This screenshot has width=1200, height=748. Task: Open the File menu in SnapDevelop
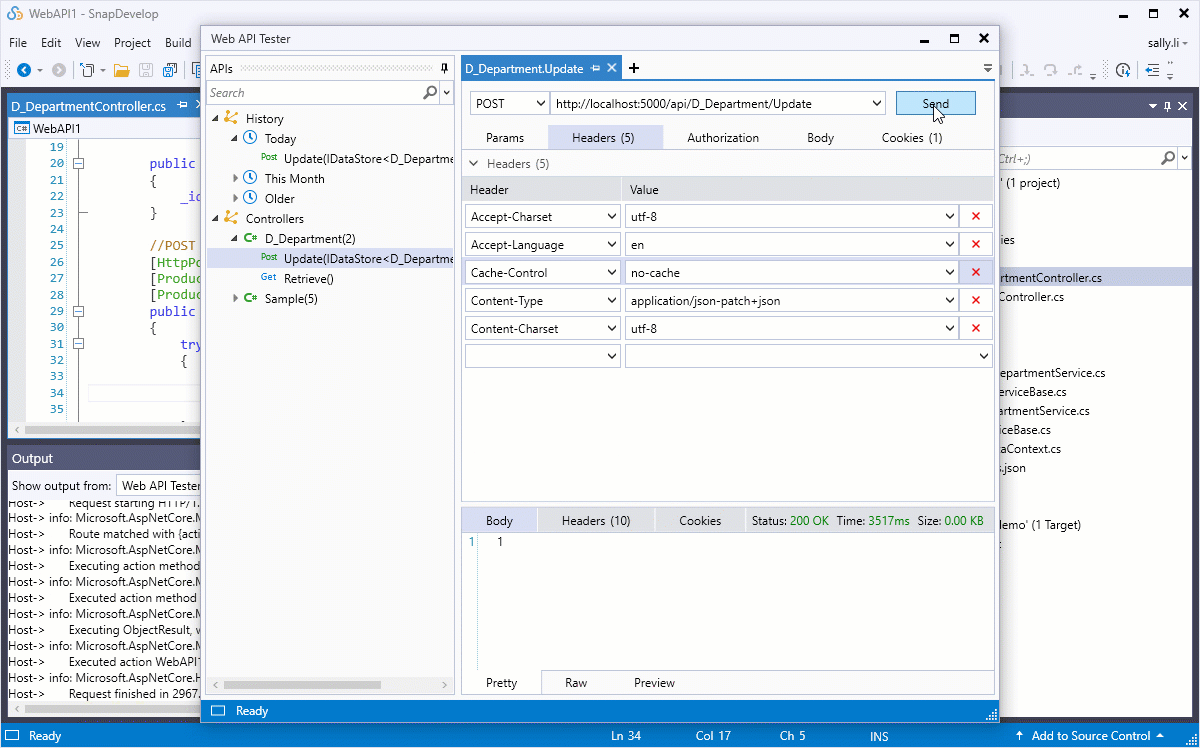point(18,43)
